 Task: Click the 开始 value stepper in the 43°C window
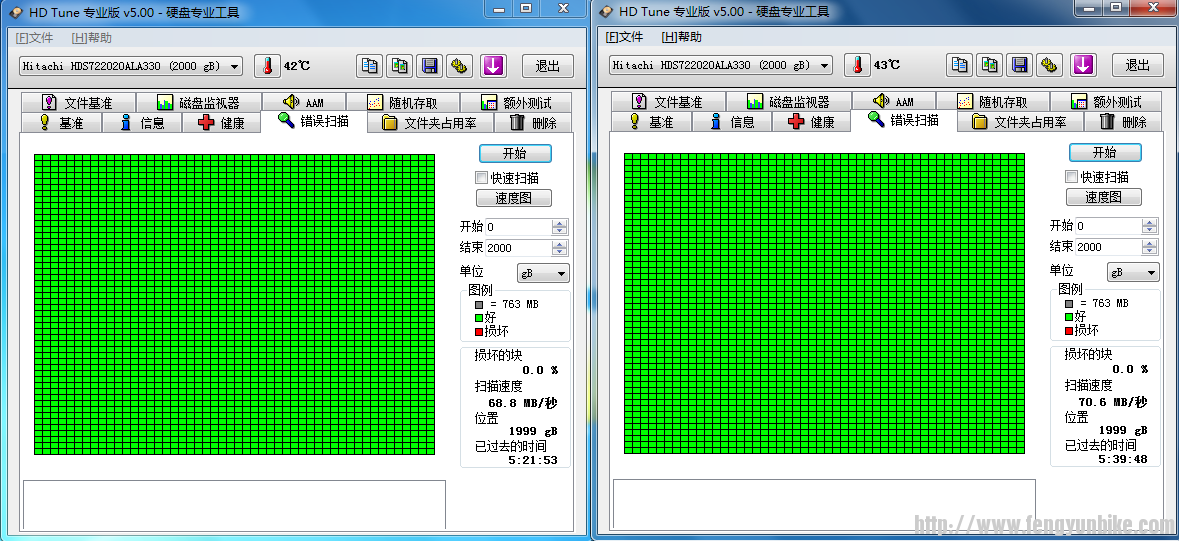(1149, 227)
